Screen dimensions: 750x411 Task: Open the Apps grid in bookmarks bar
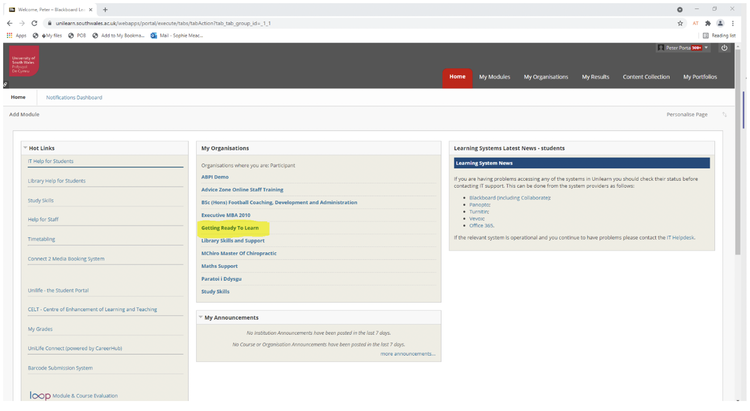pyautogui.click(x=16, y=35)
